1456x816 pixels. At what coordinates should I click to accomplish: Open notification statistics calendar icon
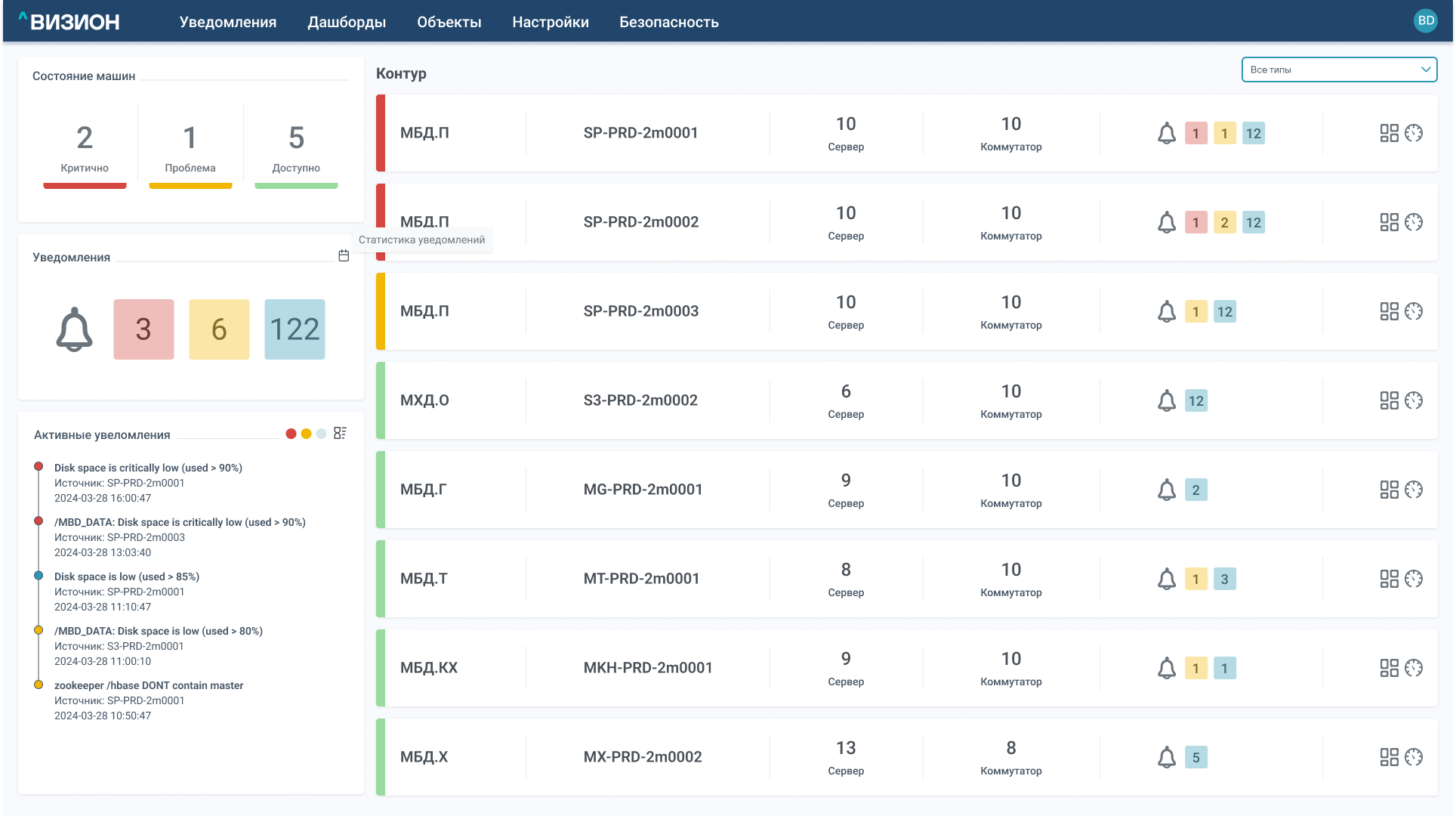(x=344, y=256)
